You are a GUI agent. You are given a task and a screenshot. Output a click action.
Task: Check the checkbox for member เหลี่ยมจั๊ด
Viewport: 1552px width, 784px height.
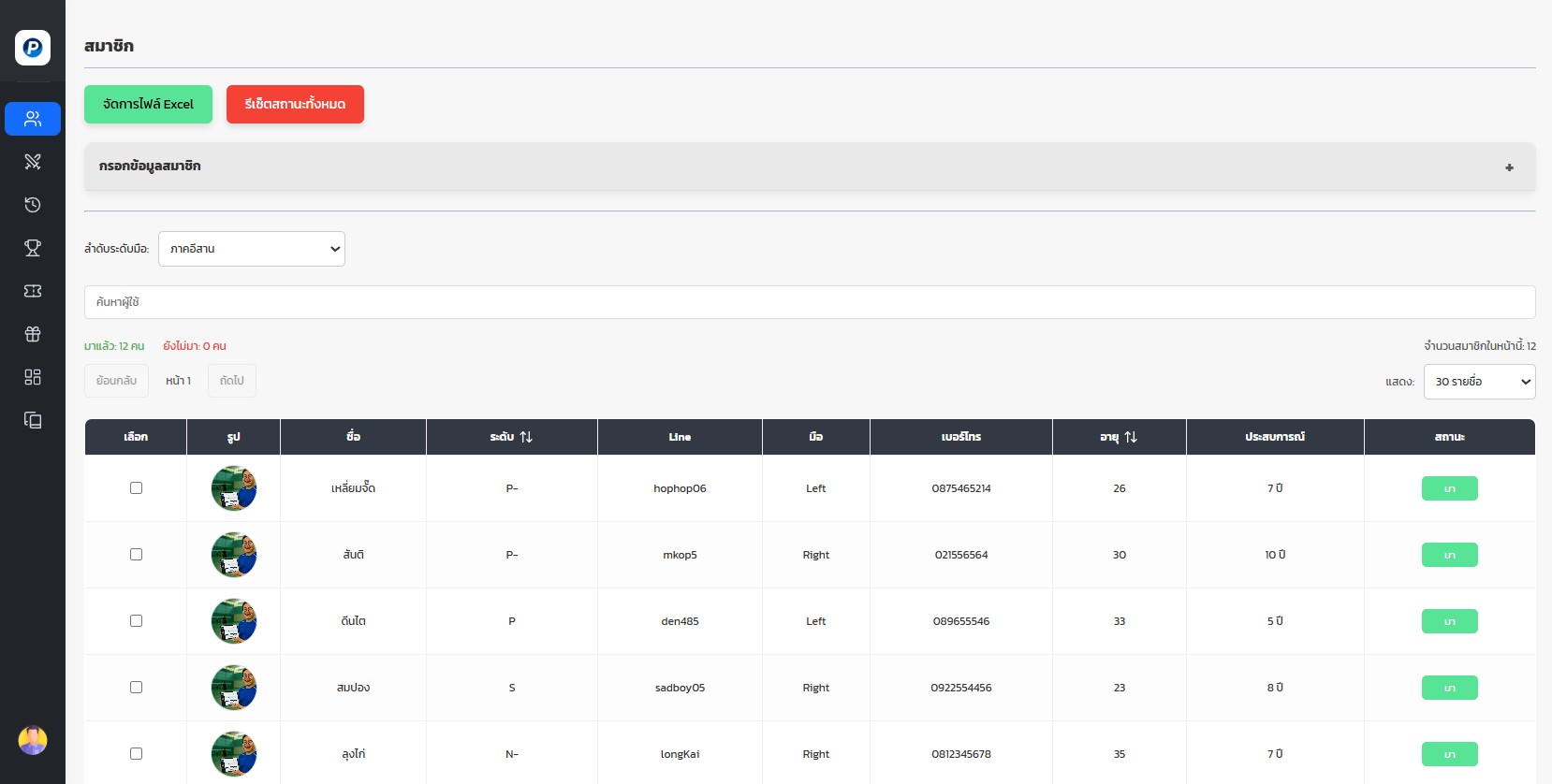pyautogui.click(x=136, y=488)
